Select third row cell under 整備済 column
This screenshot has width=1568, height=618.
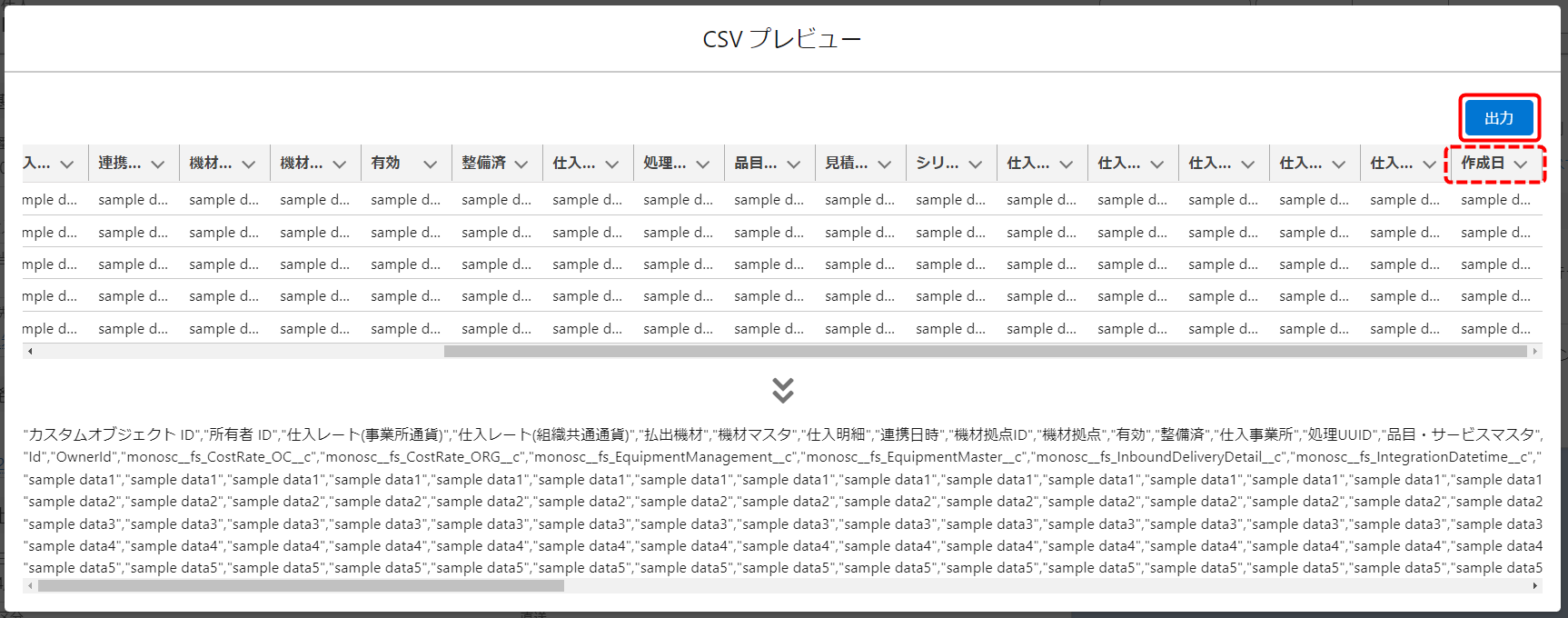pyautogui.click(x=496, y=264)
